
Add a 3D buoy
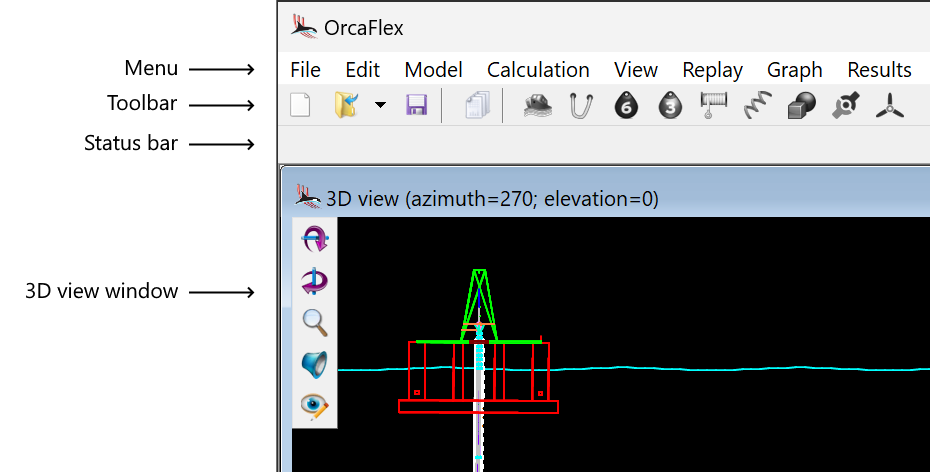pos(670,105)
